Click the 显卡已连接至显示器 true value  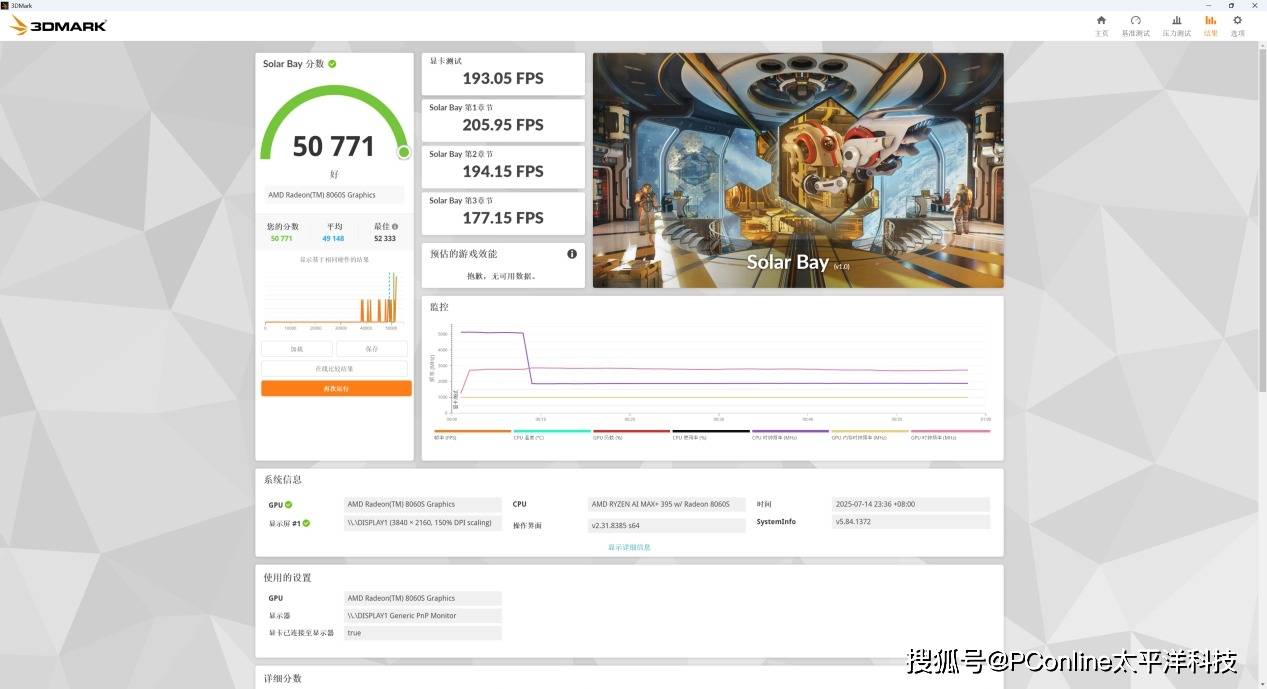pos(423,633)
